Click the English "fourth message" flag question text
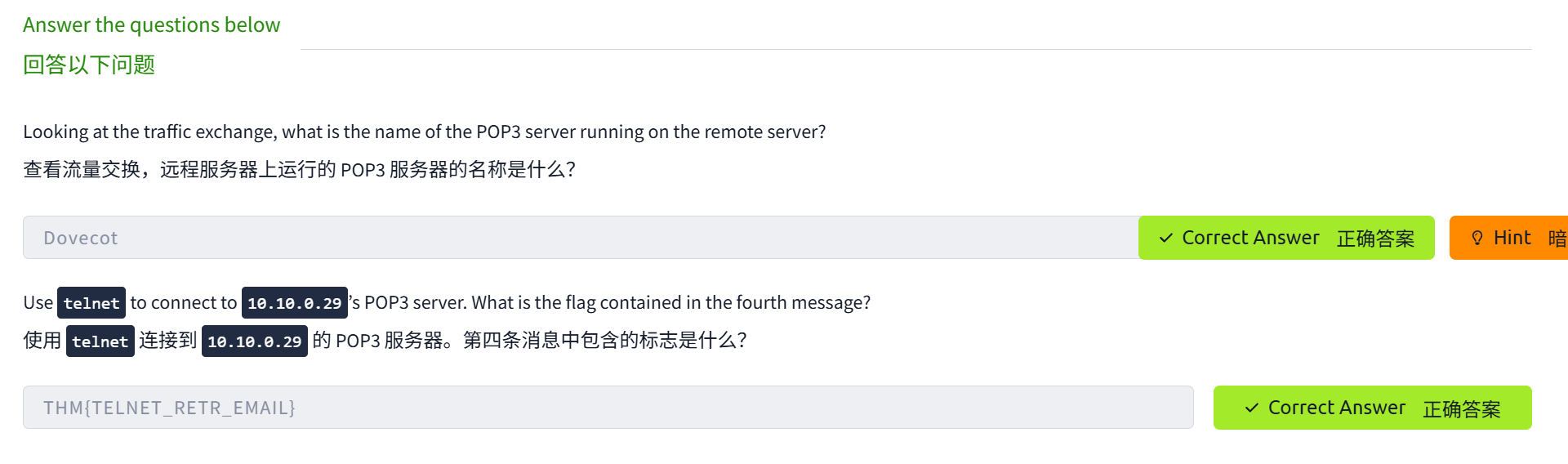Screen dimensions: 1568x464 pyautogui.click(x=617, y=303)
